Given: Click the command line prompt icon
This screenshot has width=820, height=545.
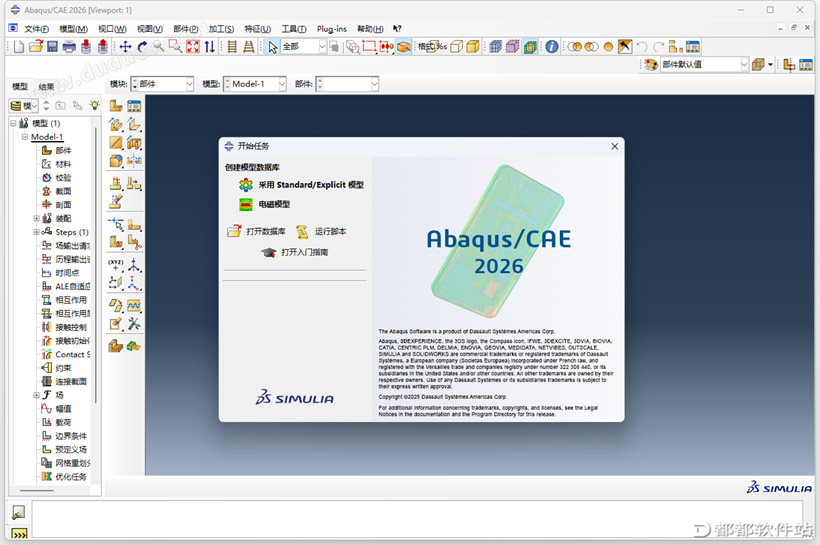Looking at the screenshot, I should pyautogui.click(x=19, y=534).
